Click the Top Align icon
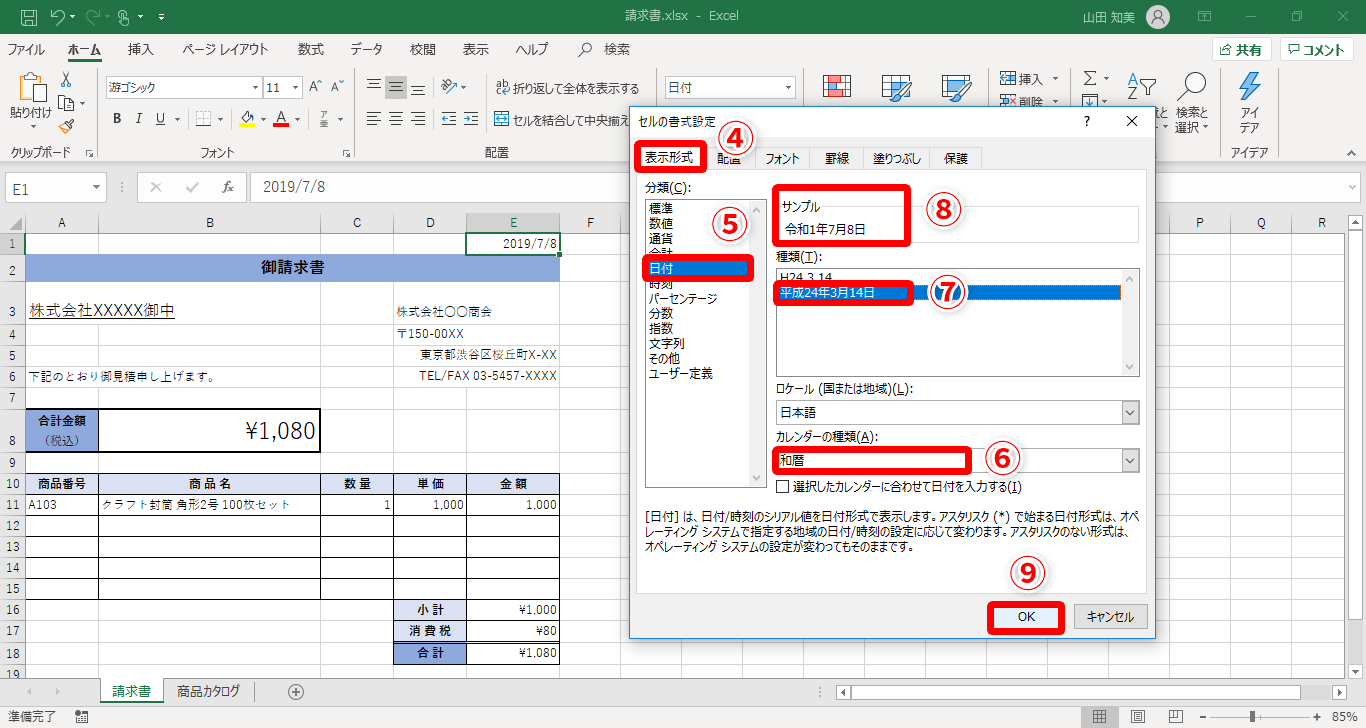1366x728 pixels. [x=374, y=87]
